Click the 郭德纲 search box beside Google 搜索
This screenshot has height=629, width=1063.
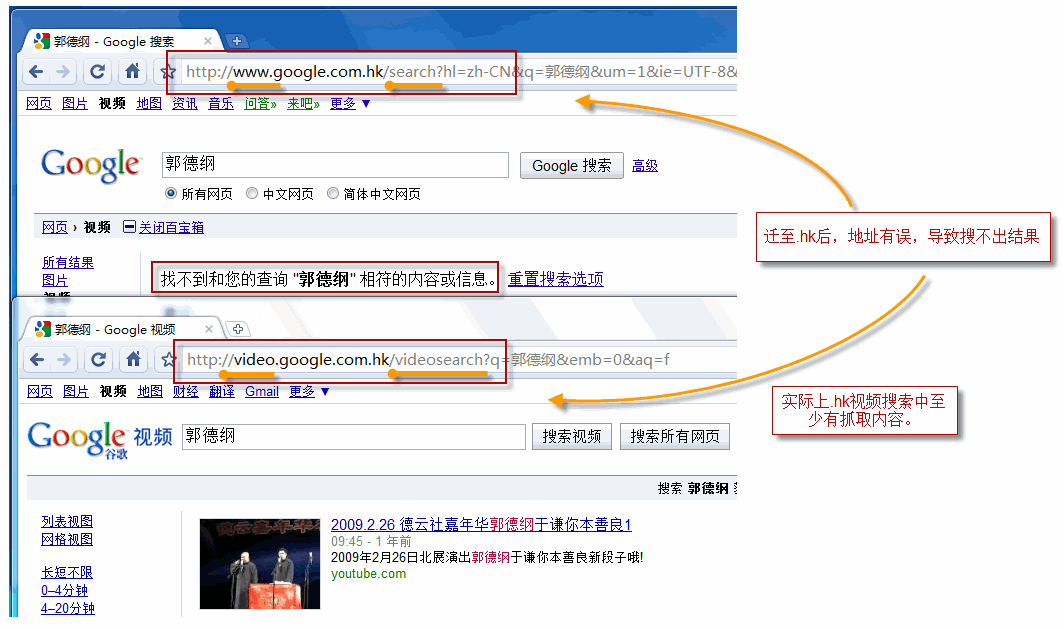336,165
